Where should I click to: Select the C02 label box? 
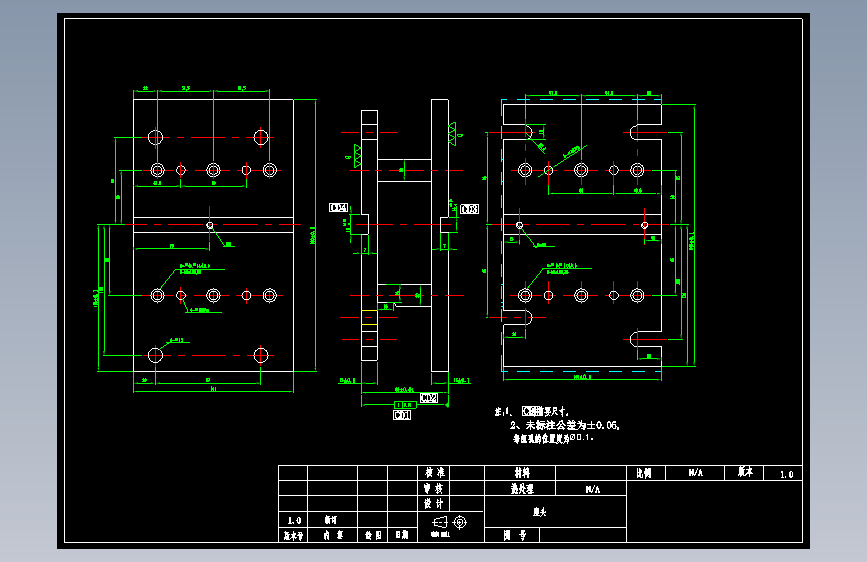click(429, 398)
